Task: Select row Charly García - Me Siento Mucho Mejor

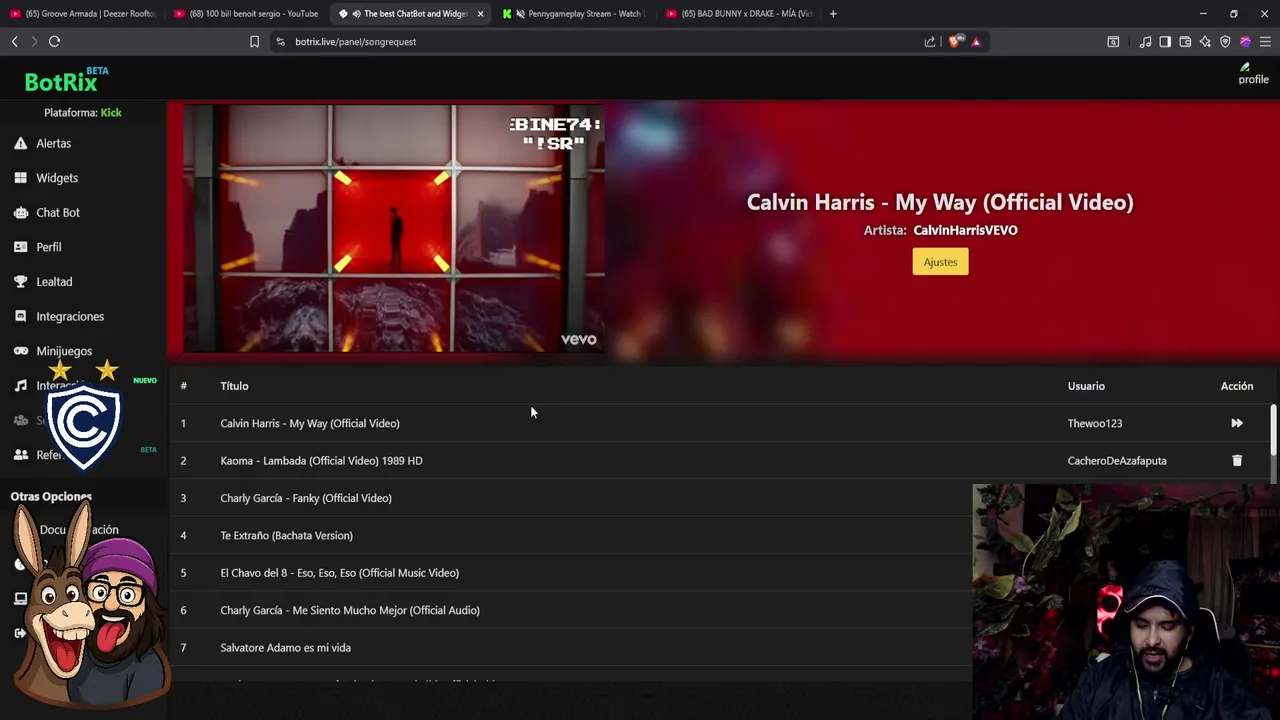Action: (570, 610)
